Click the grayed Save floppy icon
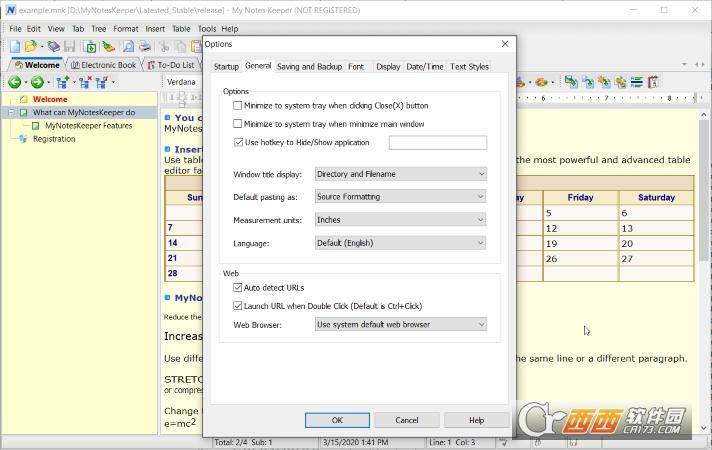This screenshot has width=712, height=450. (69, 46)
